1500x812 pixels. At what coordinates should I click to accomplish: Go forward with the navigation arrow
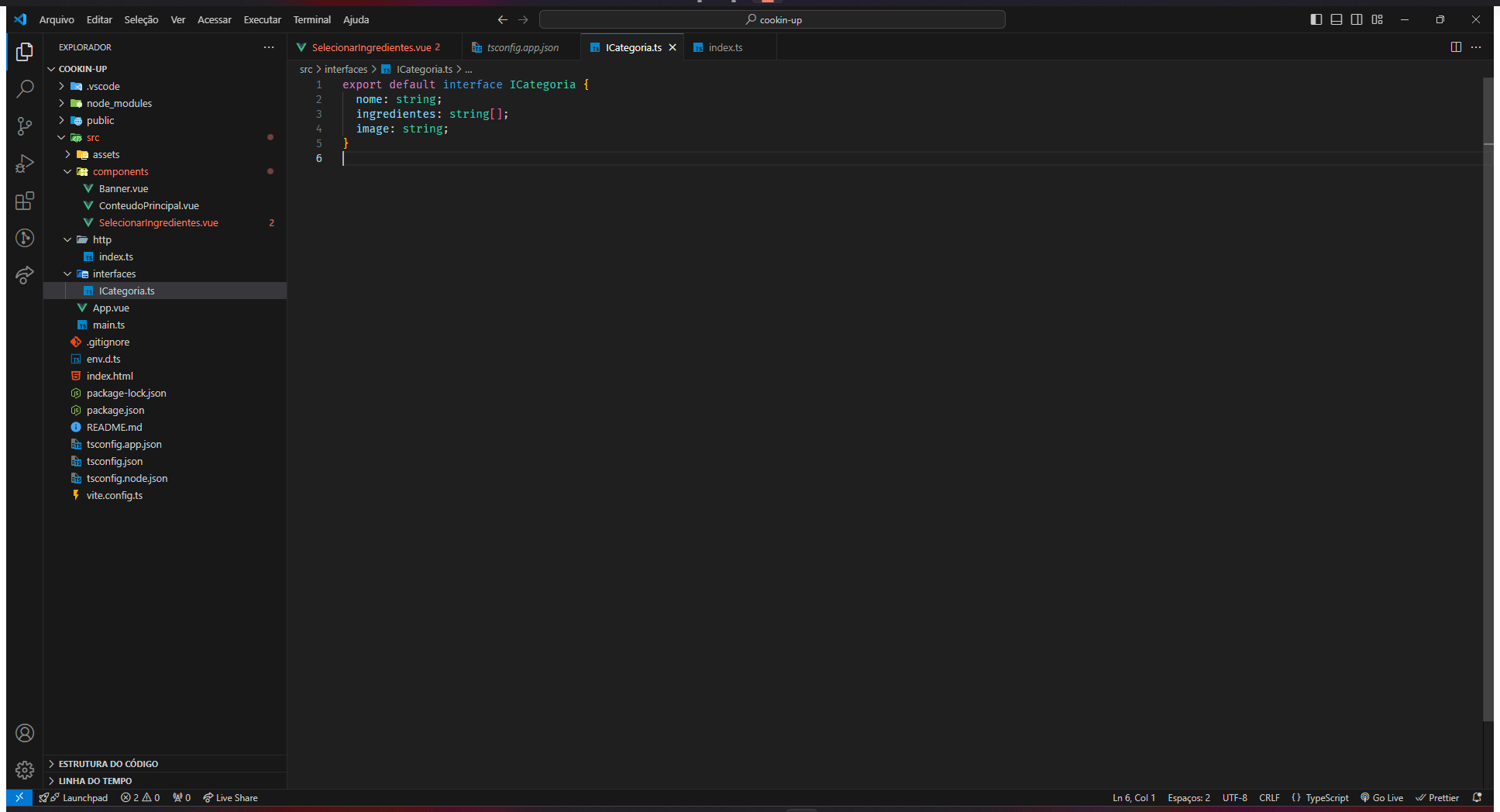(x=523, y=19)
